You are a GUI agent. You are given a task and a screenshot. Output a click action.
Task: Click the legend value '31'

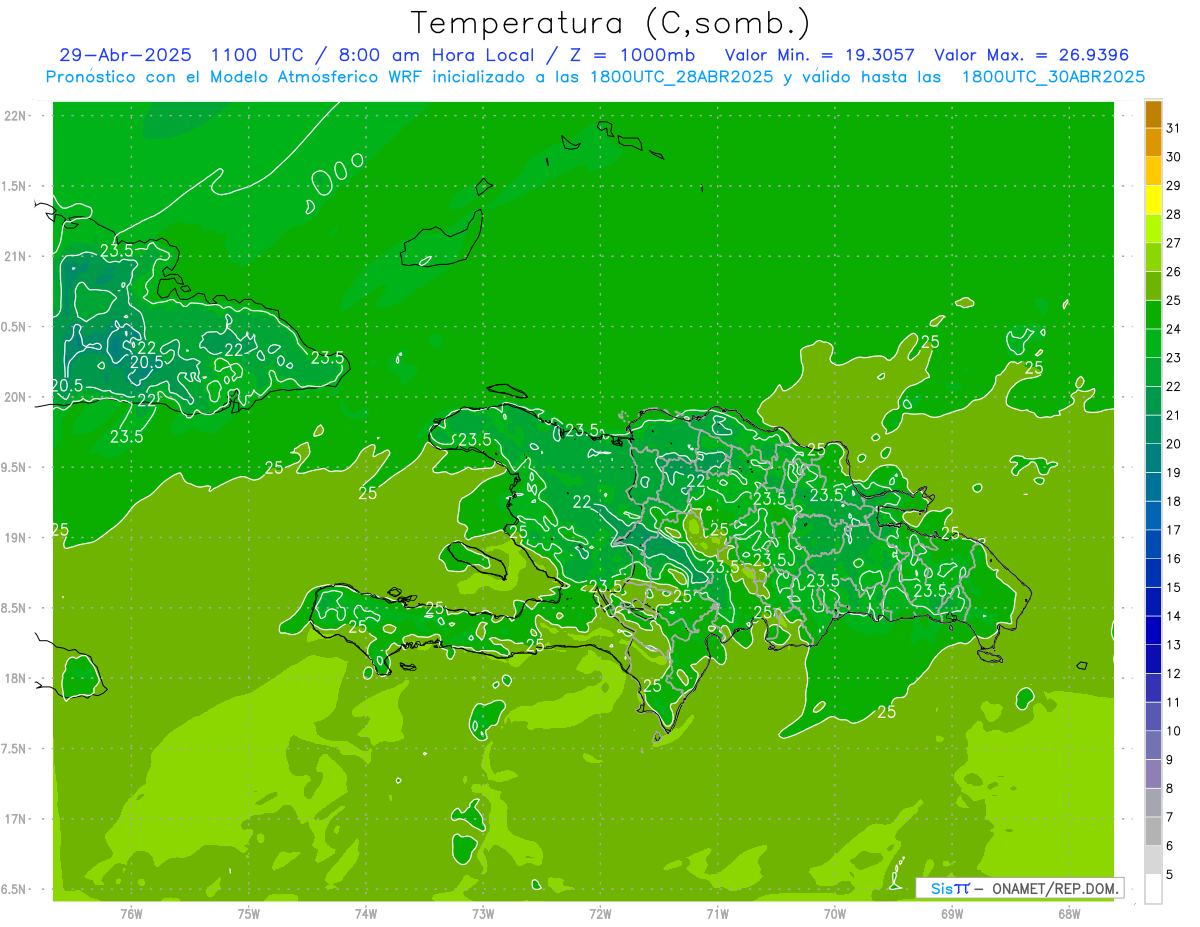(x=1173, y=128)
